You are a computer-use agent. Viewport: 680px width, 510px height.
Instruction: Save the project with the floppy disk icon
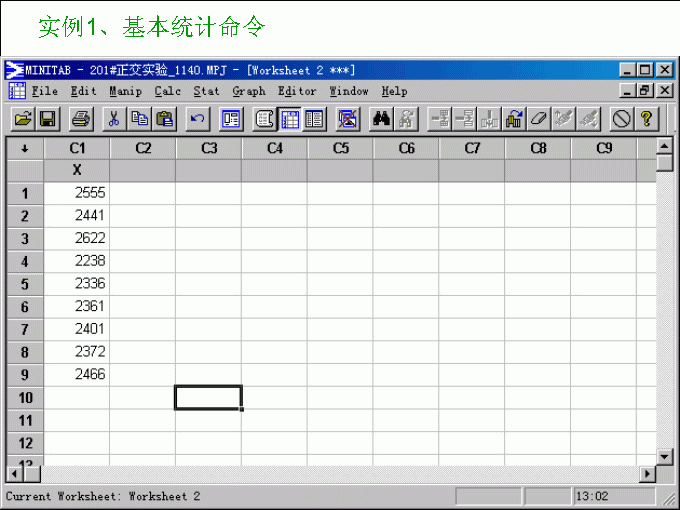pos(46,118)
